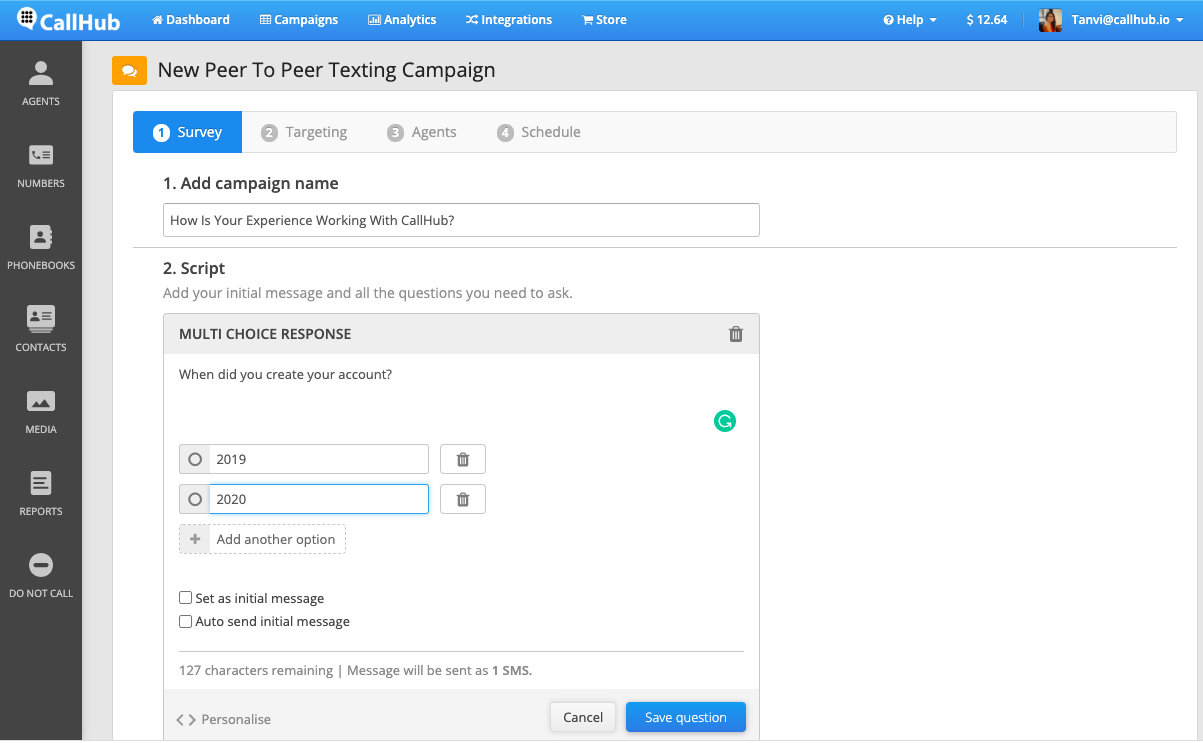
Task: Open Do Not Call in the sidebar
Action: (x=41, y=574)
